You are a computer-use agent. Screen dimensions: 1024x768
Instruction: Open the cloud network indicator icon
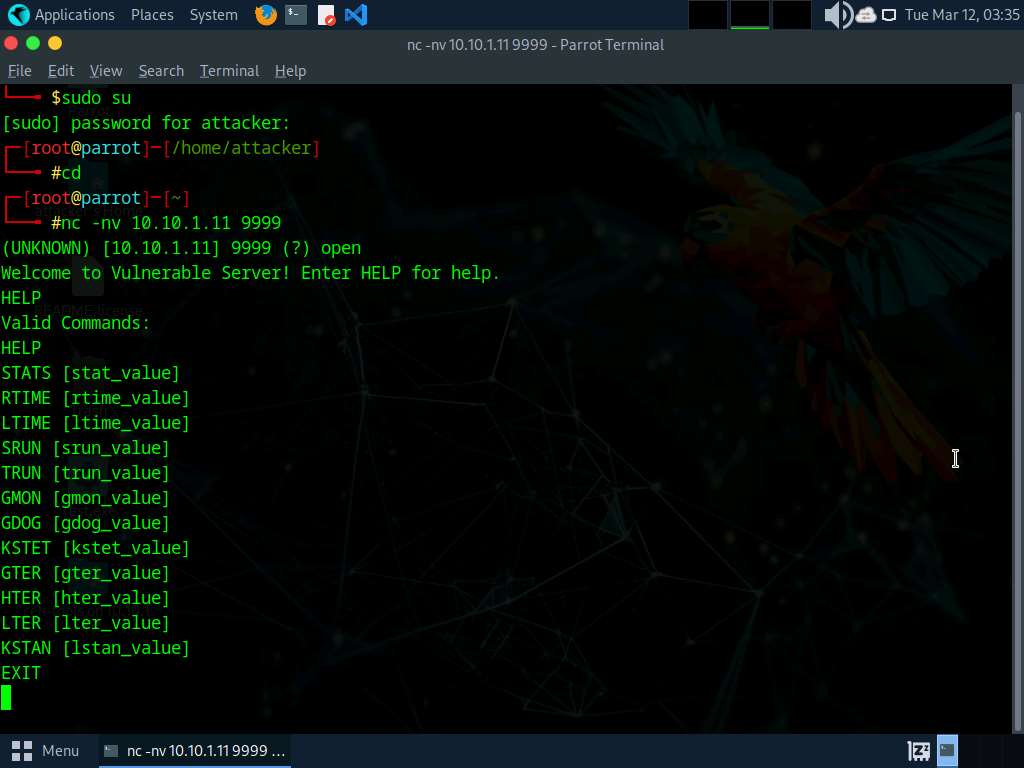click(866, 14)
